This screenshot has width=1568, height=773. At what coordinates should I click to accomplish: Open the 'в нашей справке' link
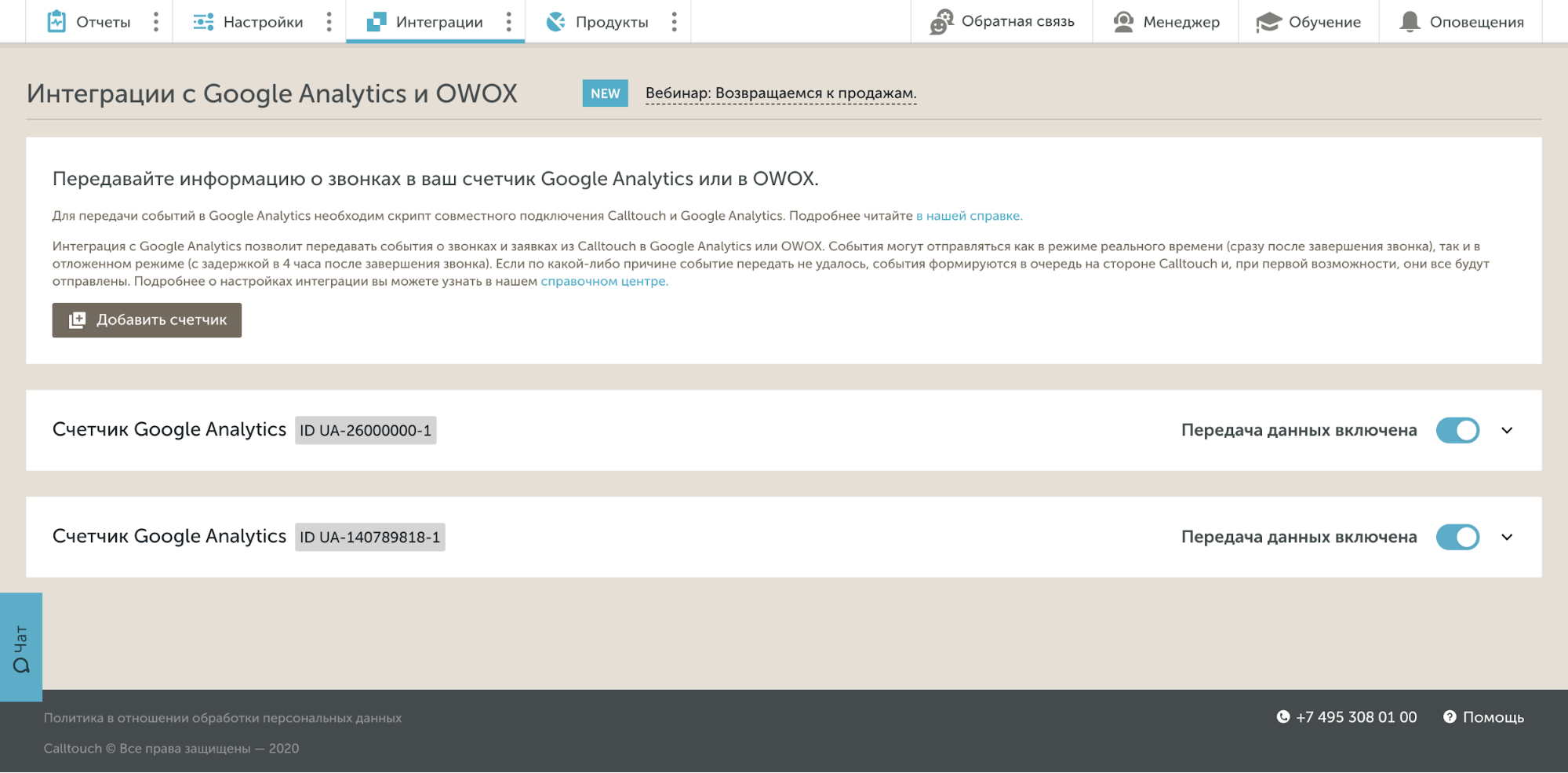[970, 216]
